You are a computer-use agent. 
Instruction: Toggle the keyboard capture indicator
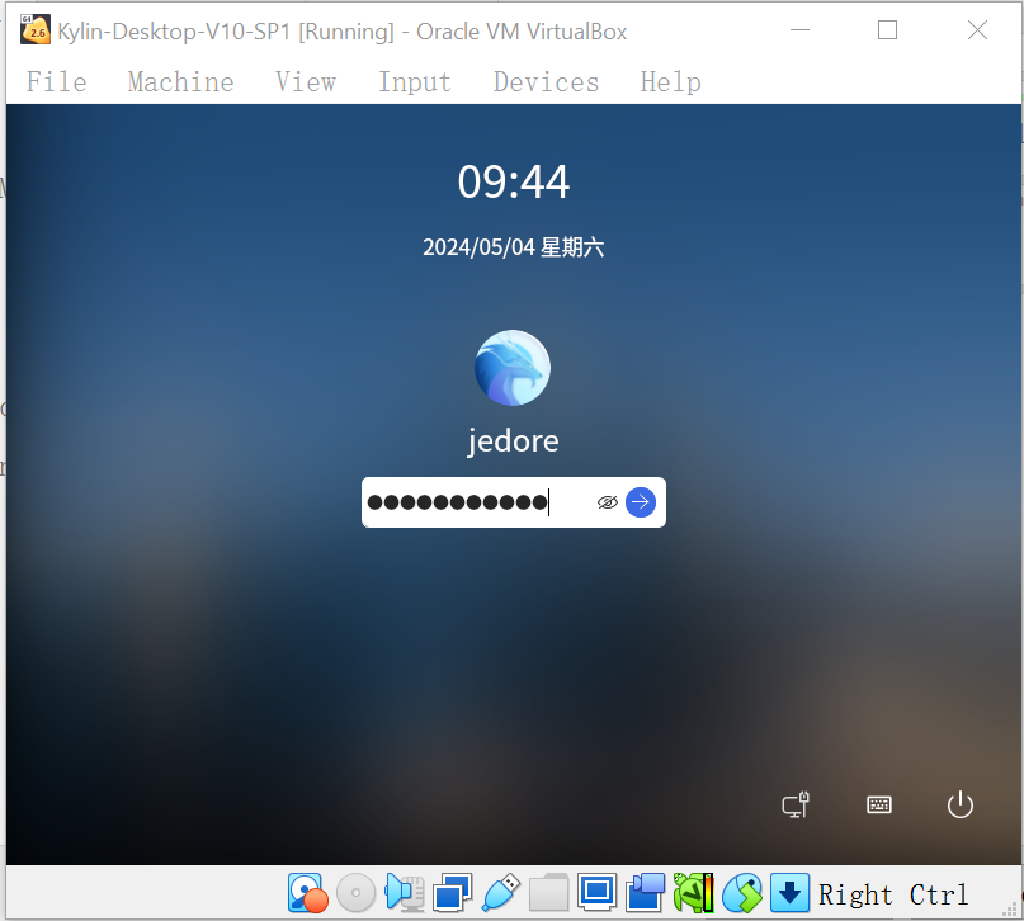[789, 891]
